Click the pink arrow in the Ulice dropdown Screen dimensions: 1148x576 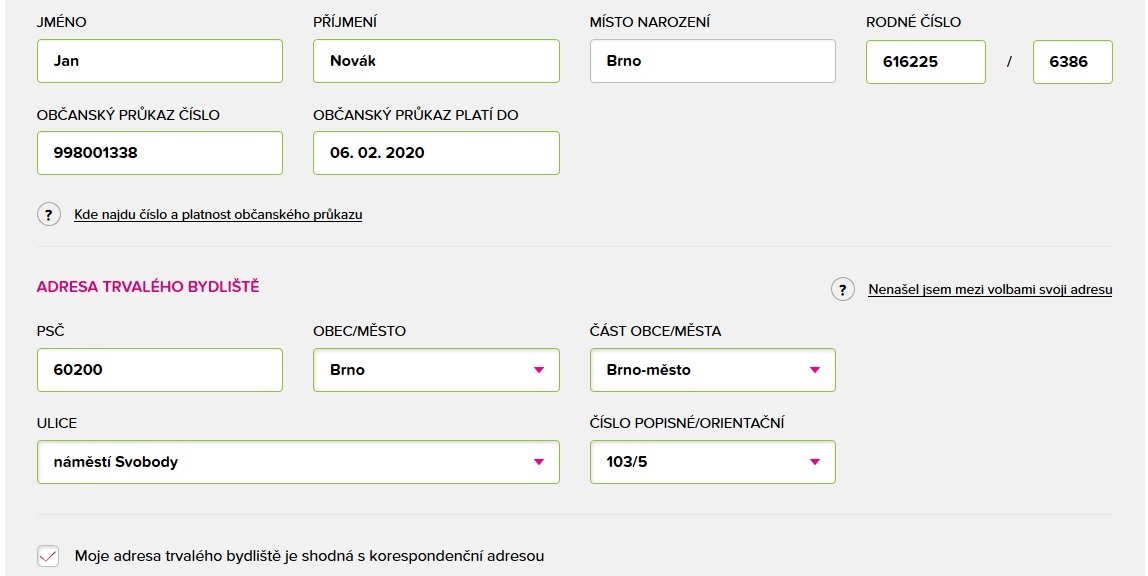[x=539, y=462]
